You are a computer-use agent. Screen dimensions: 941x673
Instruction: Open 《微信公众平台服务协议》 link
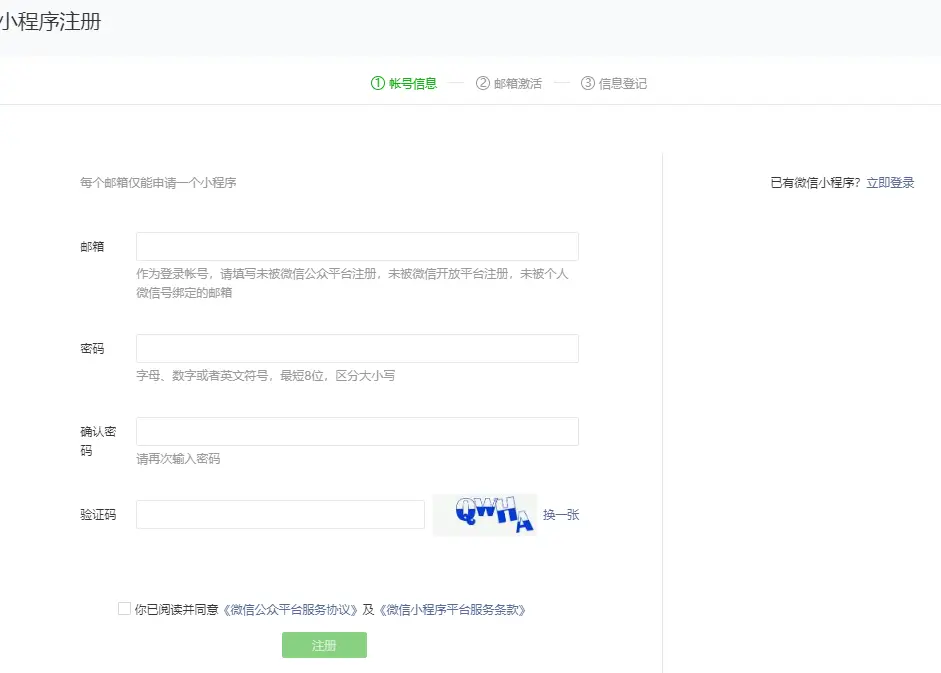click(290, 610)
